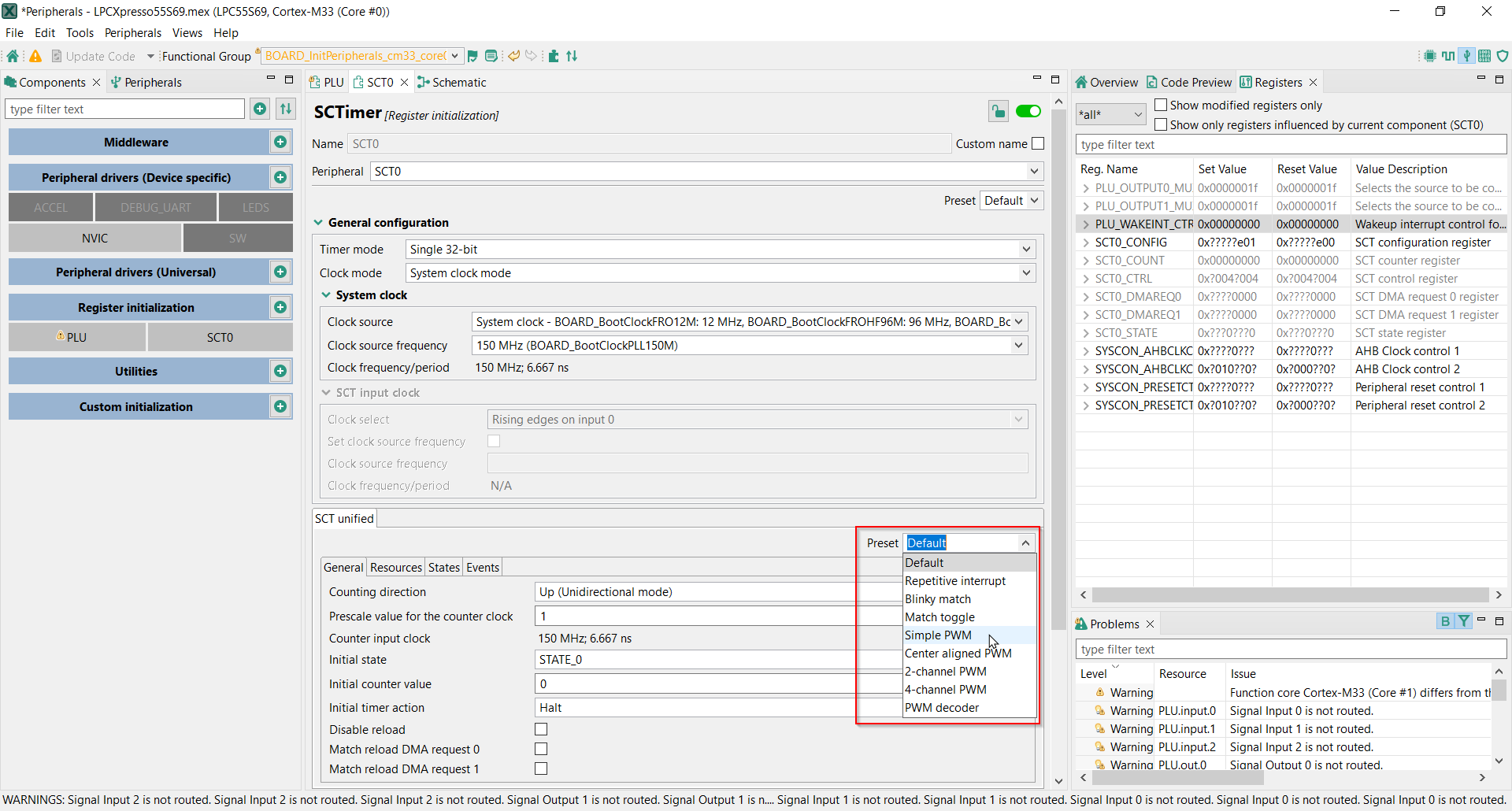
Task: Open the Pins tool chip icon
Action: click(1429, 56)
